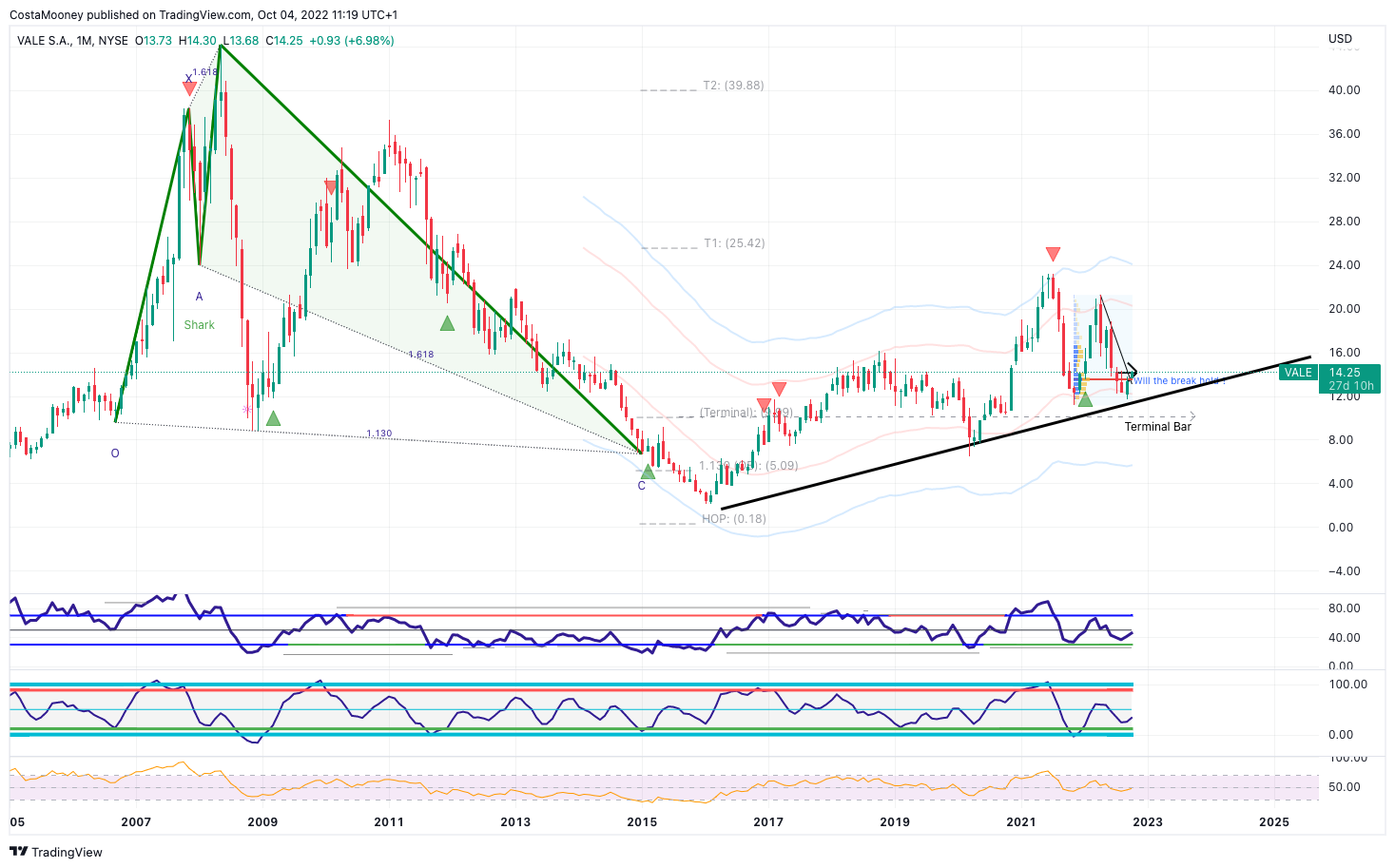Click the VALE 14.25 price tag
The width and height of the screenshot is (1395, 868).
point(1329,379)
